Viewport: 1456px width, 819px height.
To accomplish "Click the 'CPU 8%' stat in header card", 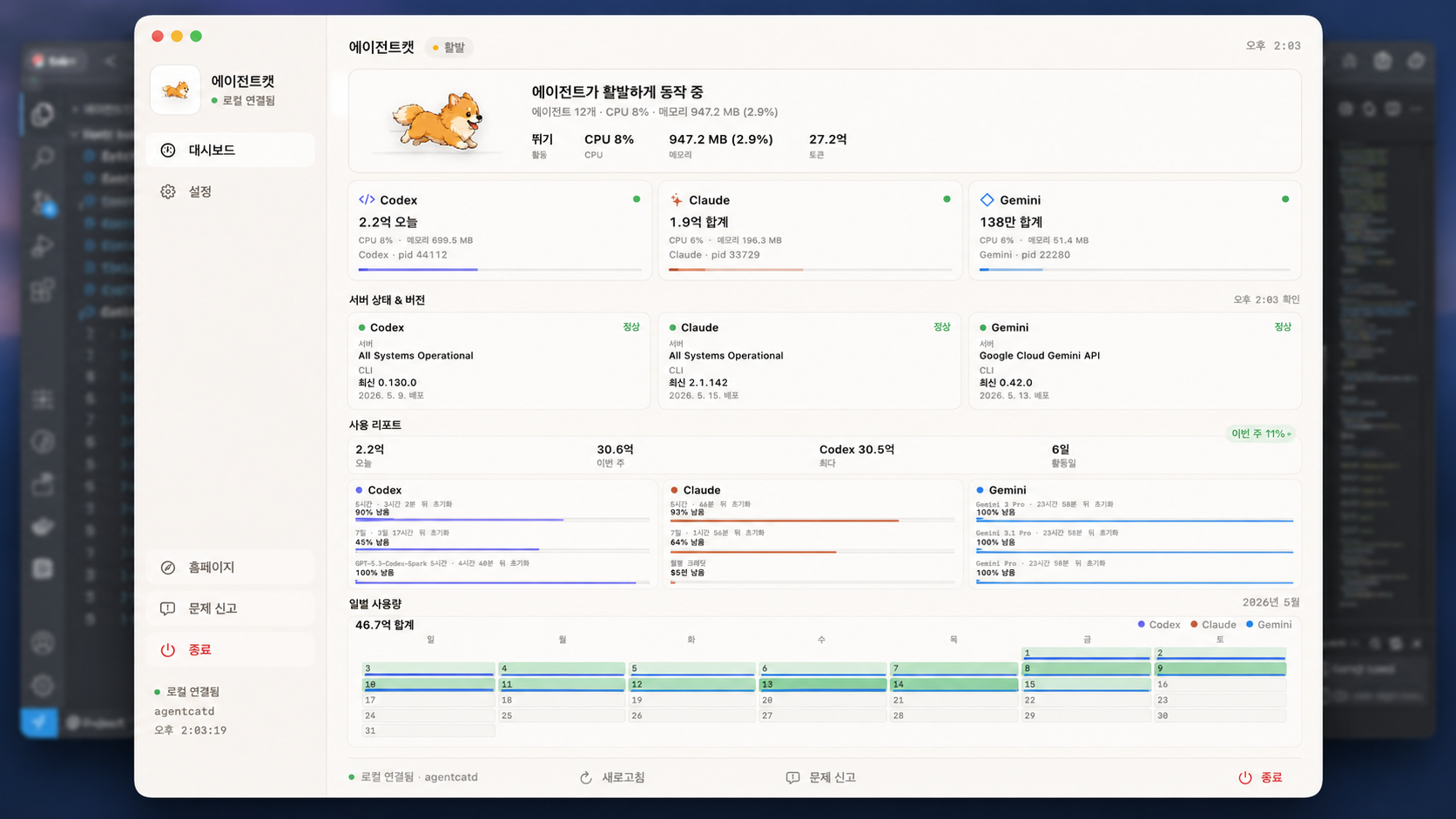I will click(x=609, y=139).
